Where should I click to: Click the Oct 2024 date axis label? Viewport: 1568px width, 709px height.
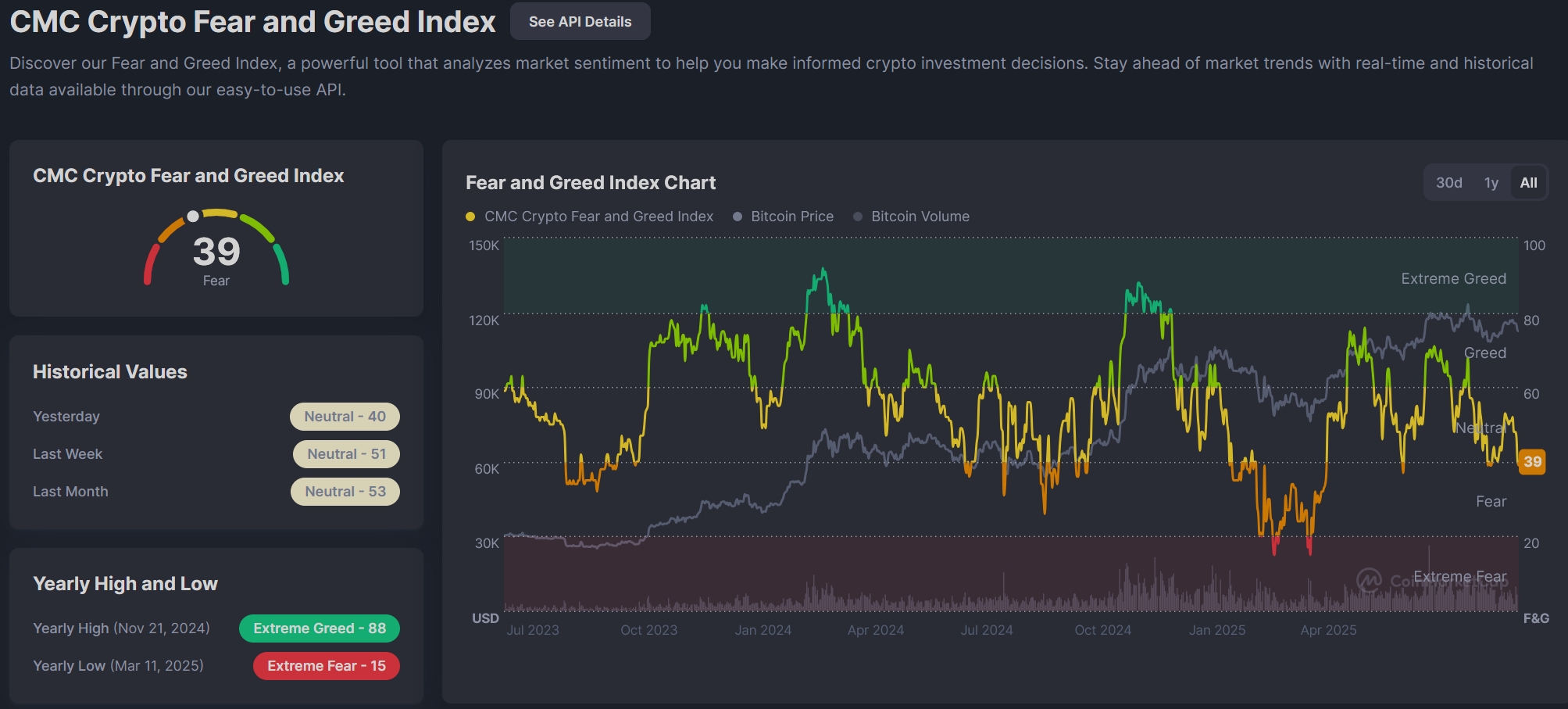coord(1102,630)
